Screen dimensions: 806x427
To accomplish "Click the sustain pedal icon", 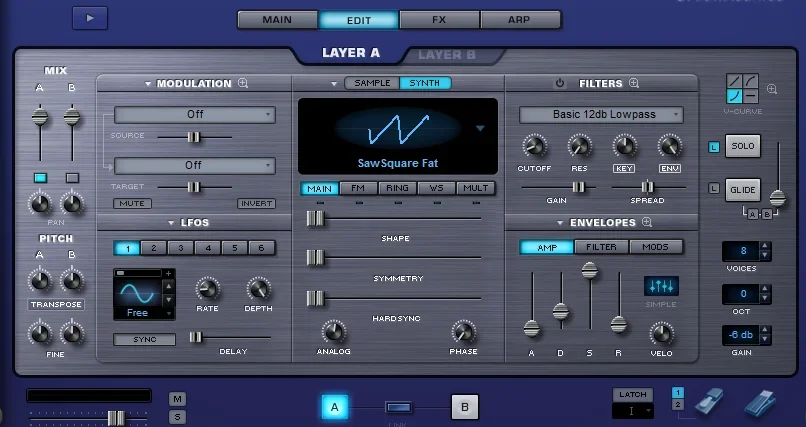I will (709, 402).
